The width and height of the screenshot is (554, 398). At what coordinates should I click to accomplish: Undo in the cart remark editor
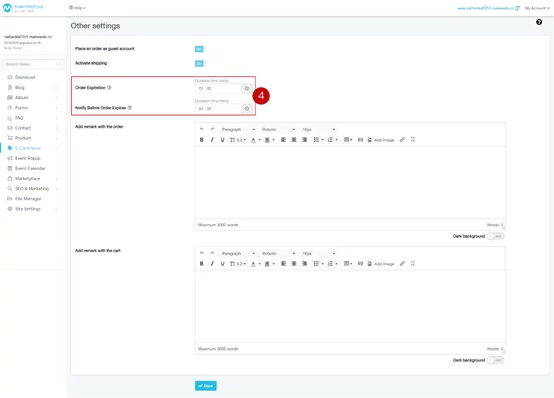(x=202, y=253)
